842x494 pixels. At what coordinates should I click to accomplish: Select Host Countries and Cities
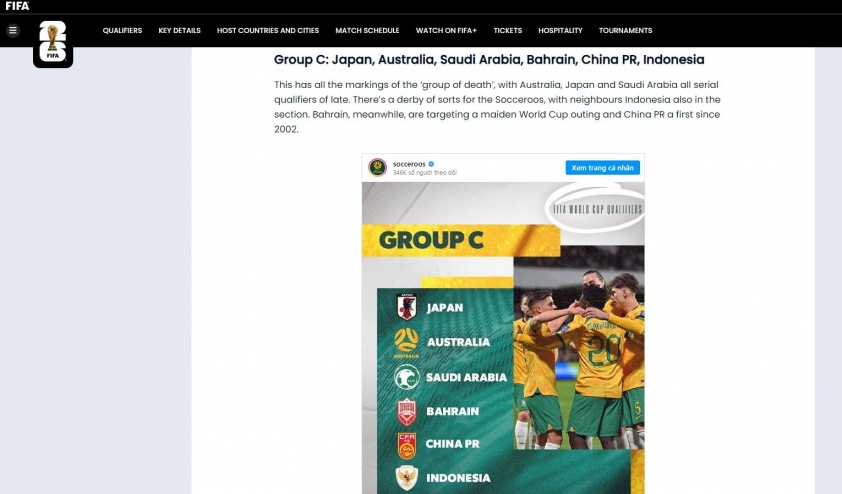pos(268,31)
